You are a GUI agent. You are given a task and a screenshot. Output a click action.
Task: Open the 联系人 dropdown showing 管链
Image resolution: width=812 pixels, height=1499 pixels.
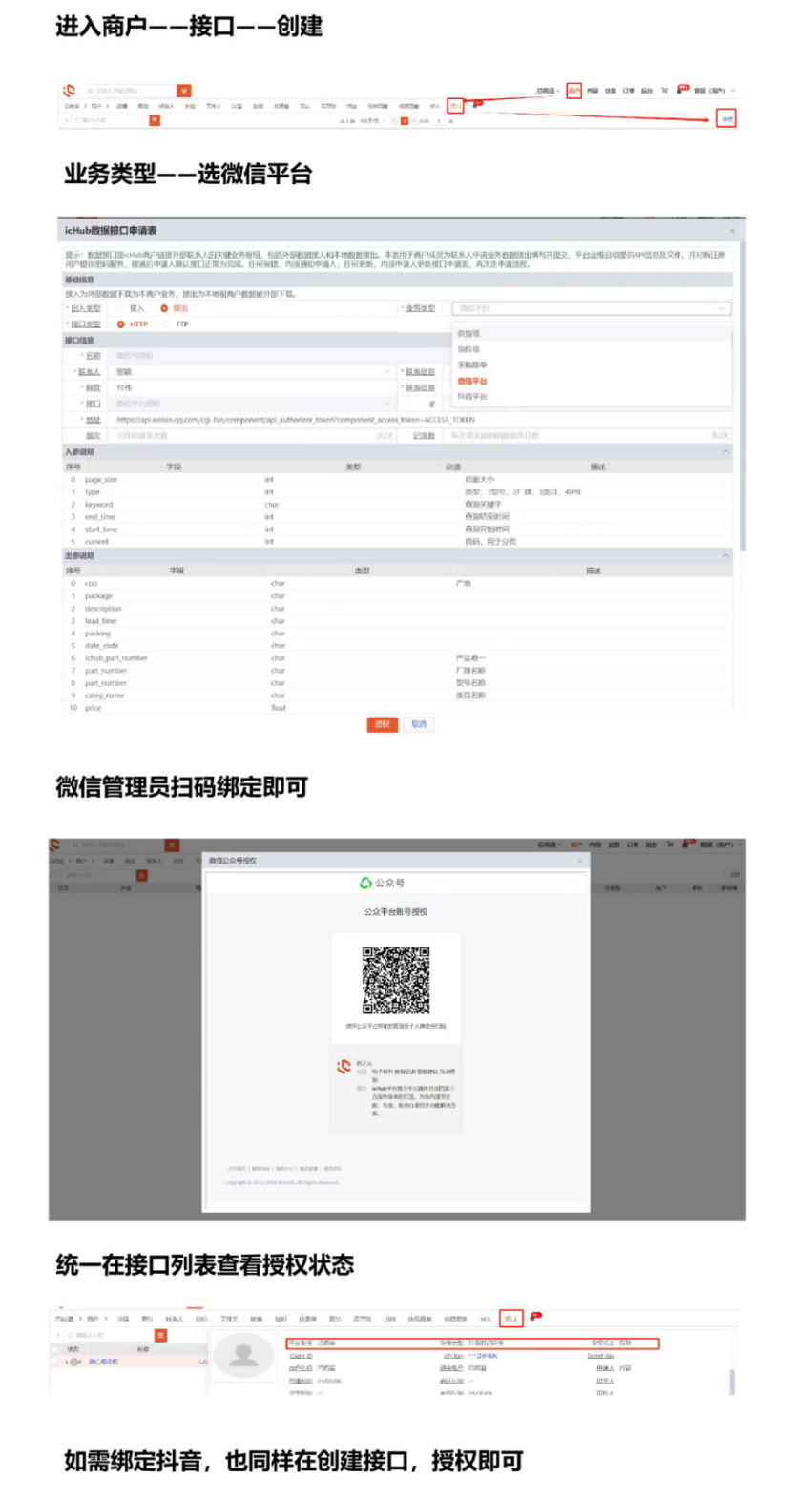click(x=253, y=371)
